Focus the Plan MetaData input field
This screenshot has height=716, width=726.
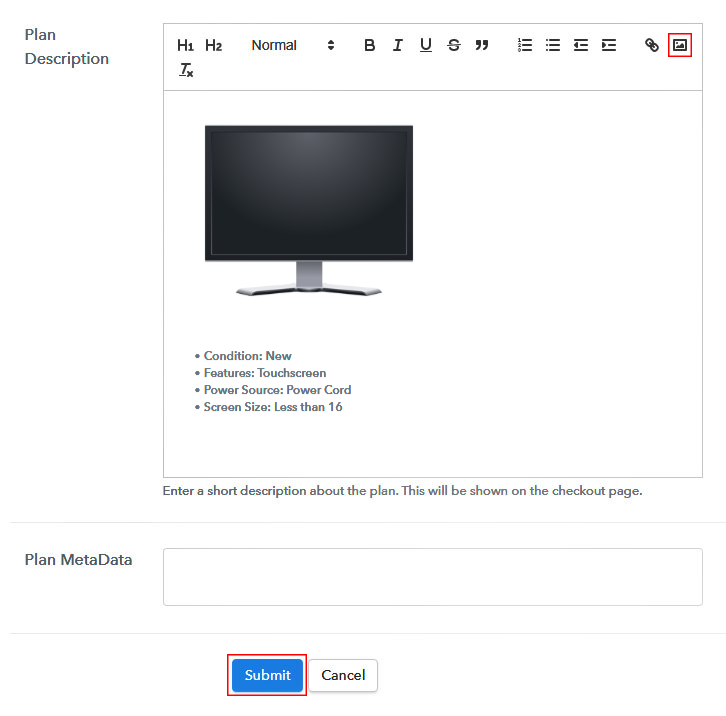432,577
